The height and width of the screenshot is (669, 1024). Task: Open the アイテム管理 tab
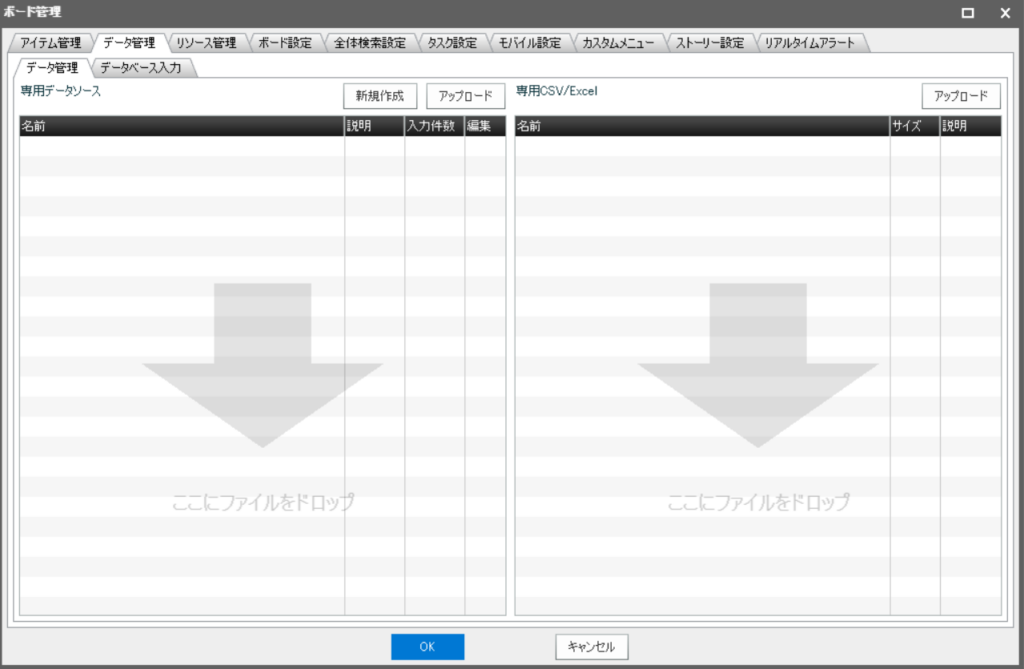point(49,43)
